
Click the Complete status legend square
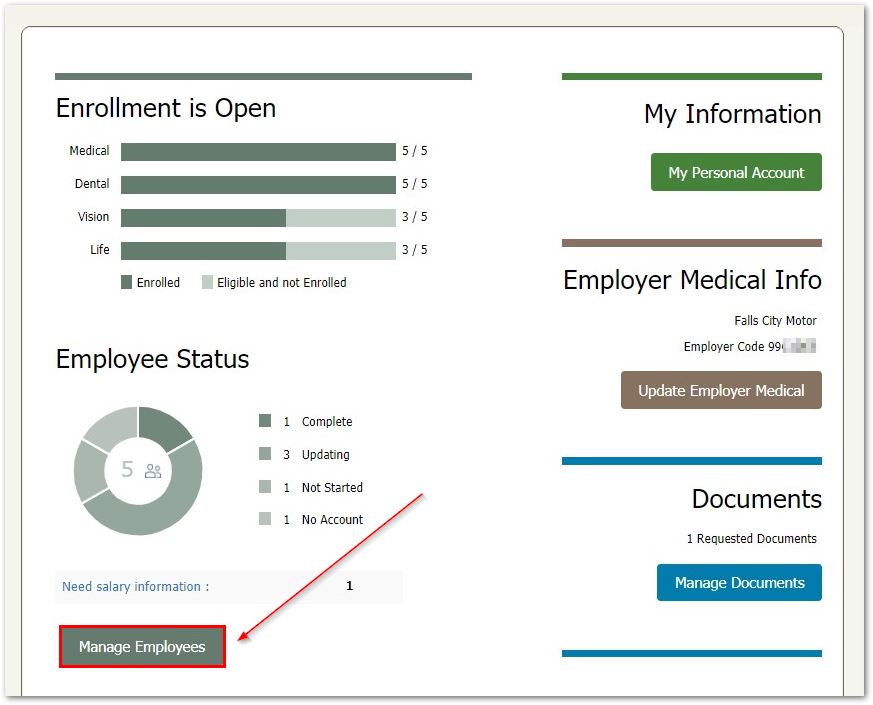point(265,422)
